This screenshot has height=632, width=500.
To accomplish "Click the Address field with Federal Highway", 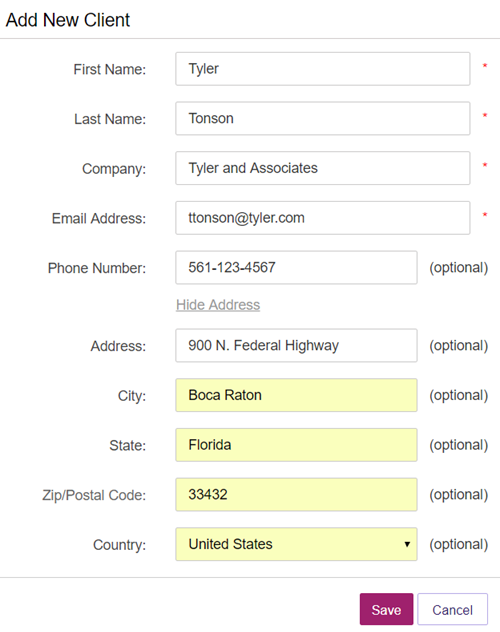I will pos(297,345).
